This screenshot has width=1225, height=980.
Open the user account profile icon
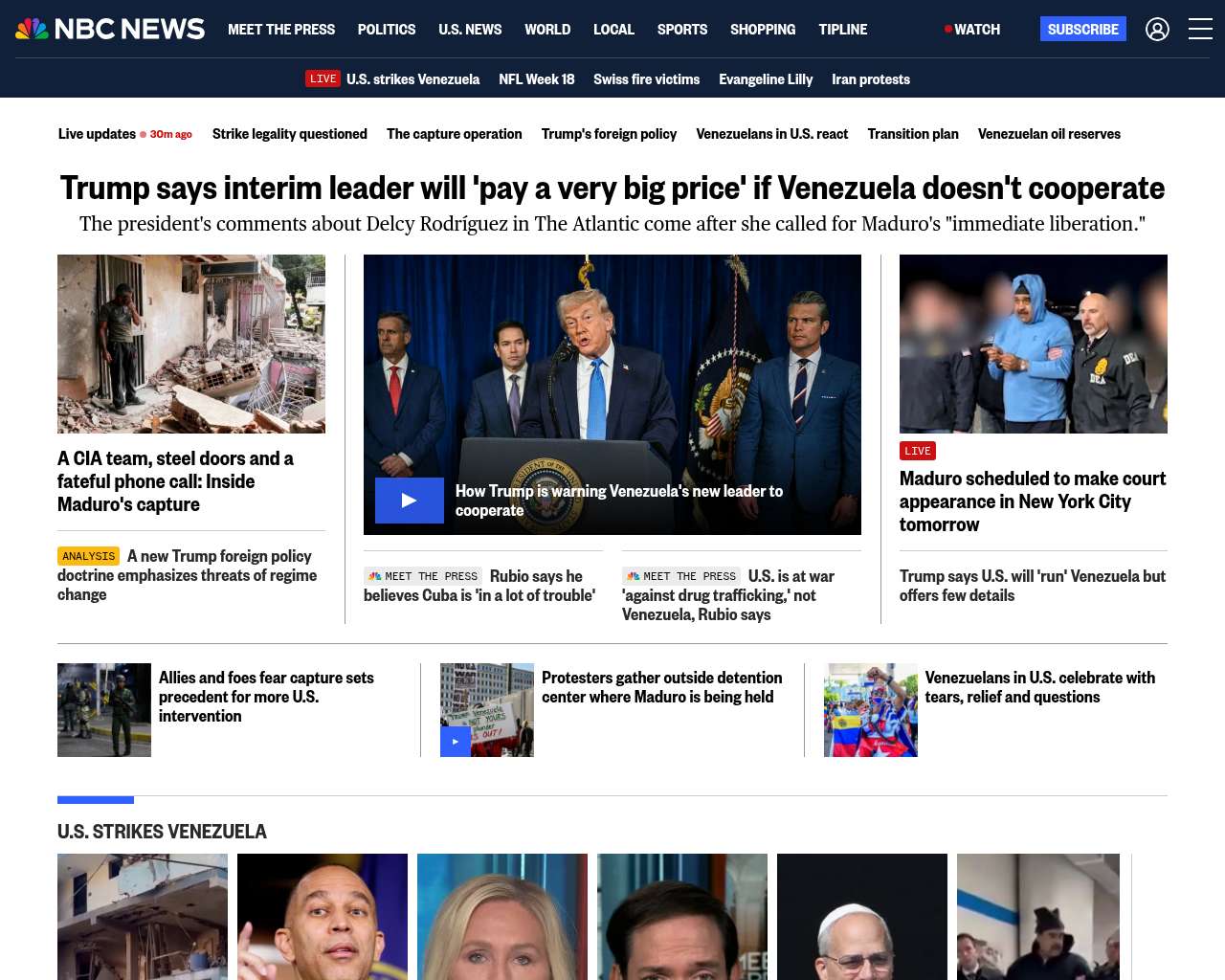pyautogui.click(x=1157, y=30)
